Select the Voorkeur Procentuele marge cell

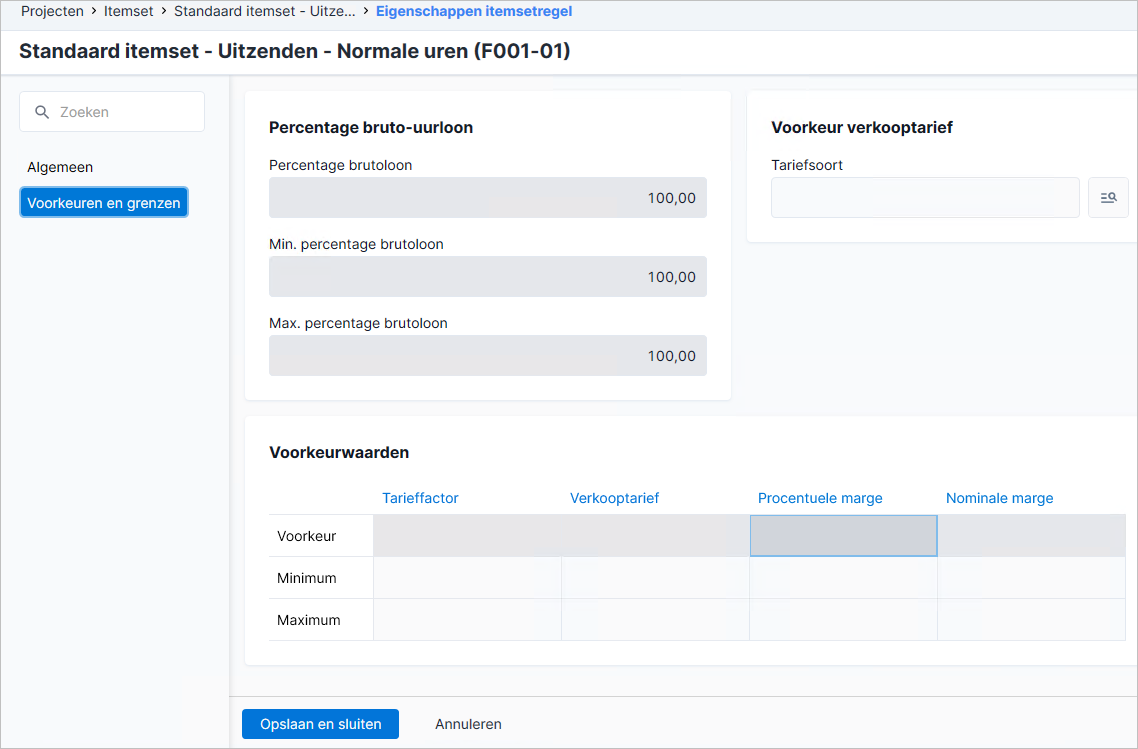(x=843, y=536)
